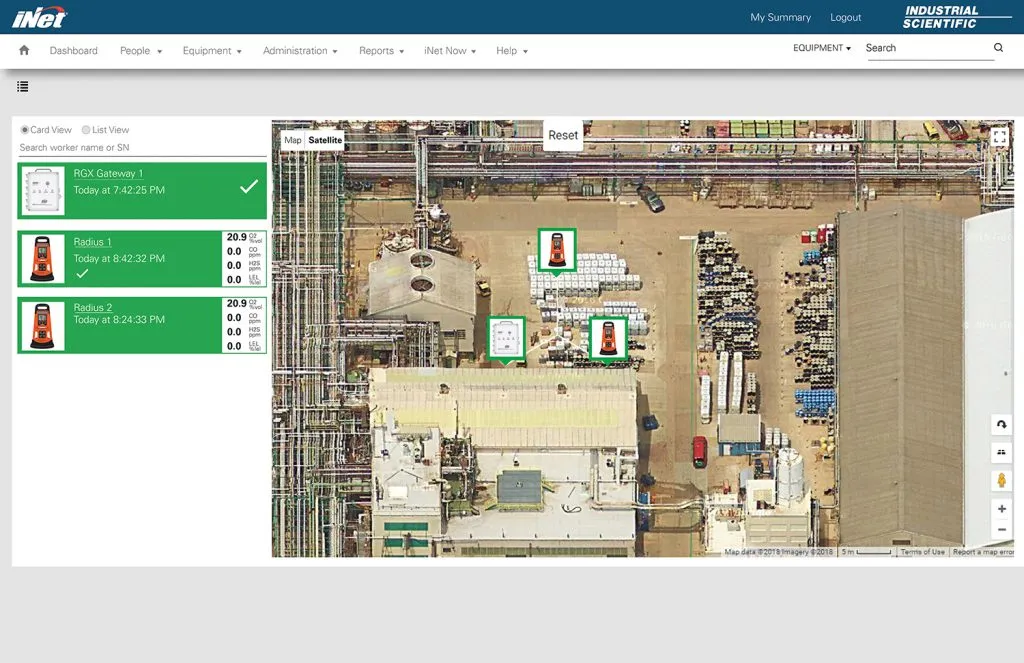Click the search magnifier icon
Image resolution: width=1024 pixels, height=663 pixels.
pos(998,48)
